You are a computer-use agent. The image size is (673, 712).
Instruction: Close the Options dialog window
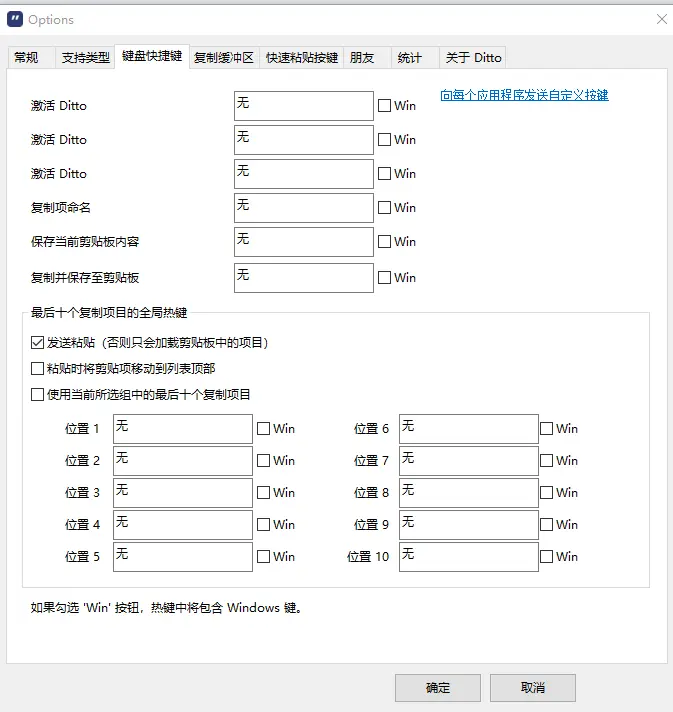point(662,19)
